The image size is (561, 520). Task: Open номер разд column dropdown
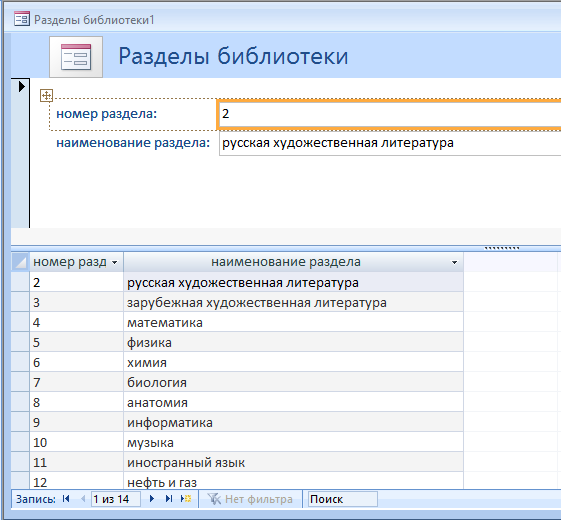point(114,262)
